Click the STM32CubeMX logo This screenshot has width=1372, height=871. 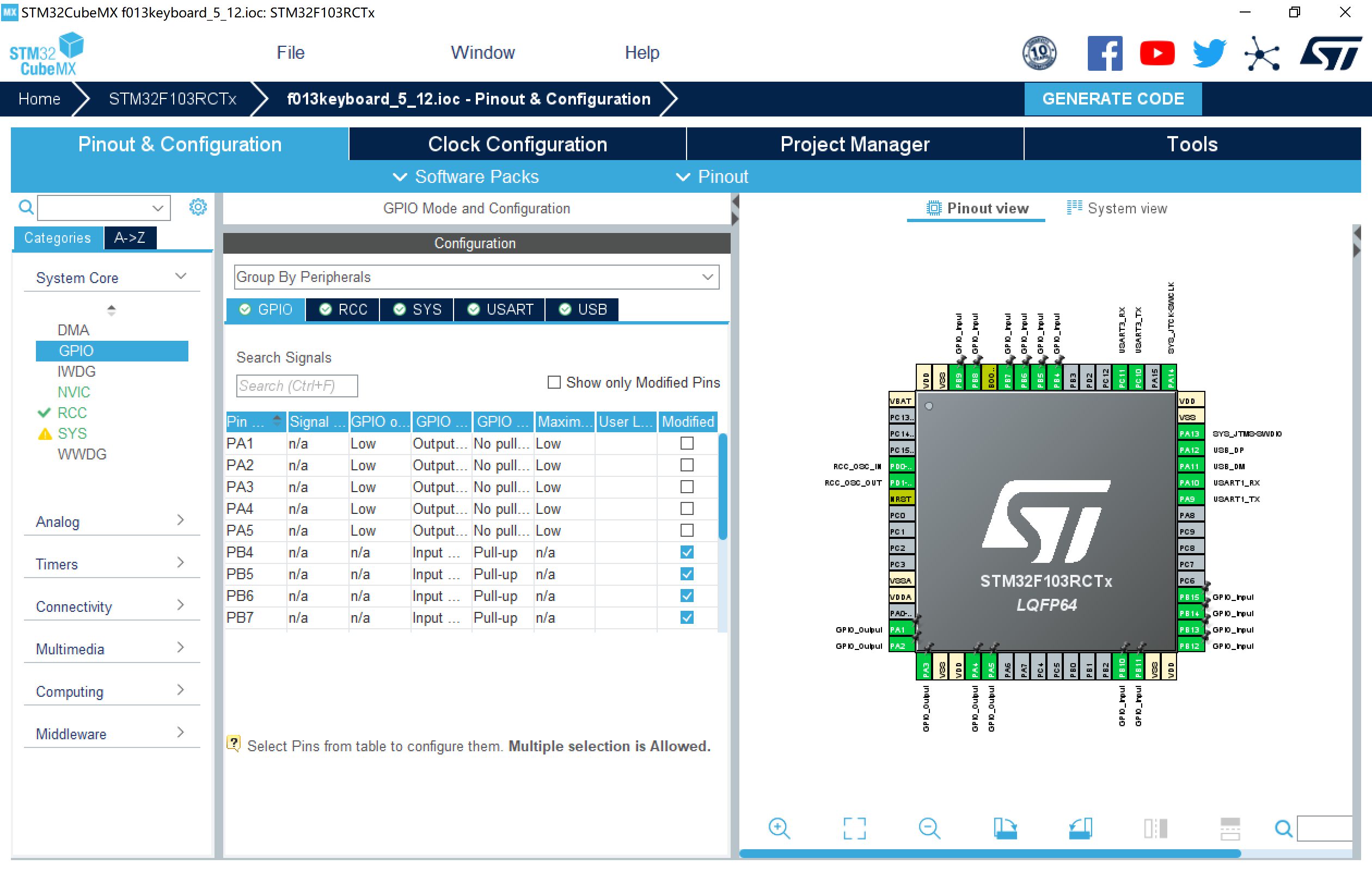(x=47, y=54)
